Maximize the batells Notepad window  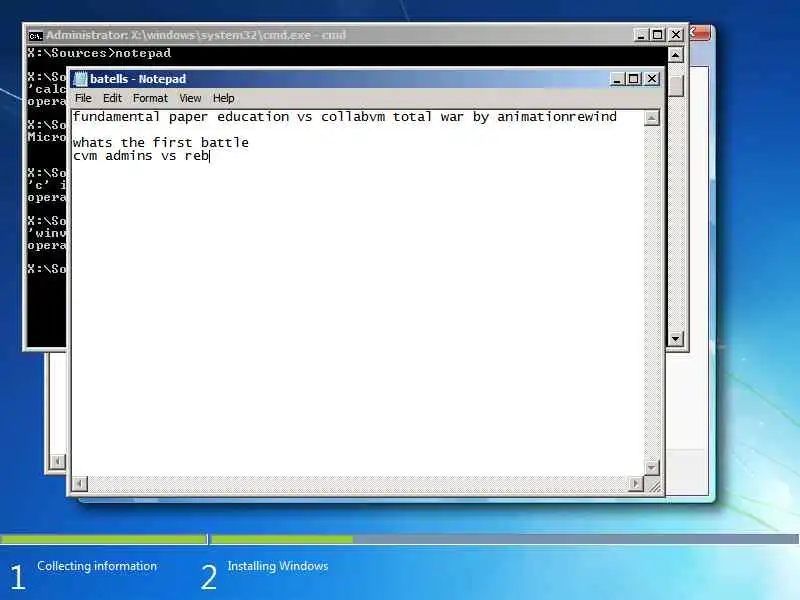coord(634,79)
